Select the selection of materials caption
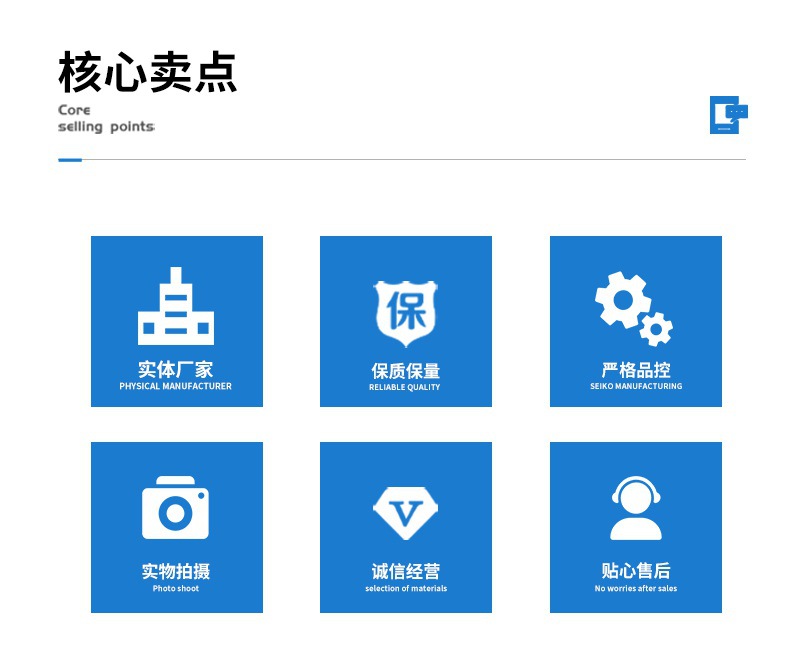 coord(406,588)
